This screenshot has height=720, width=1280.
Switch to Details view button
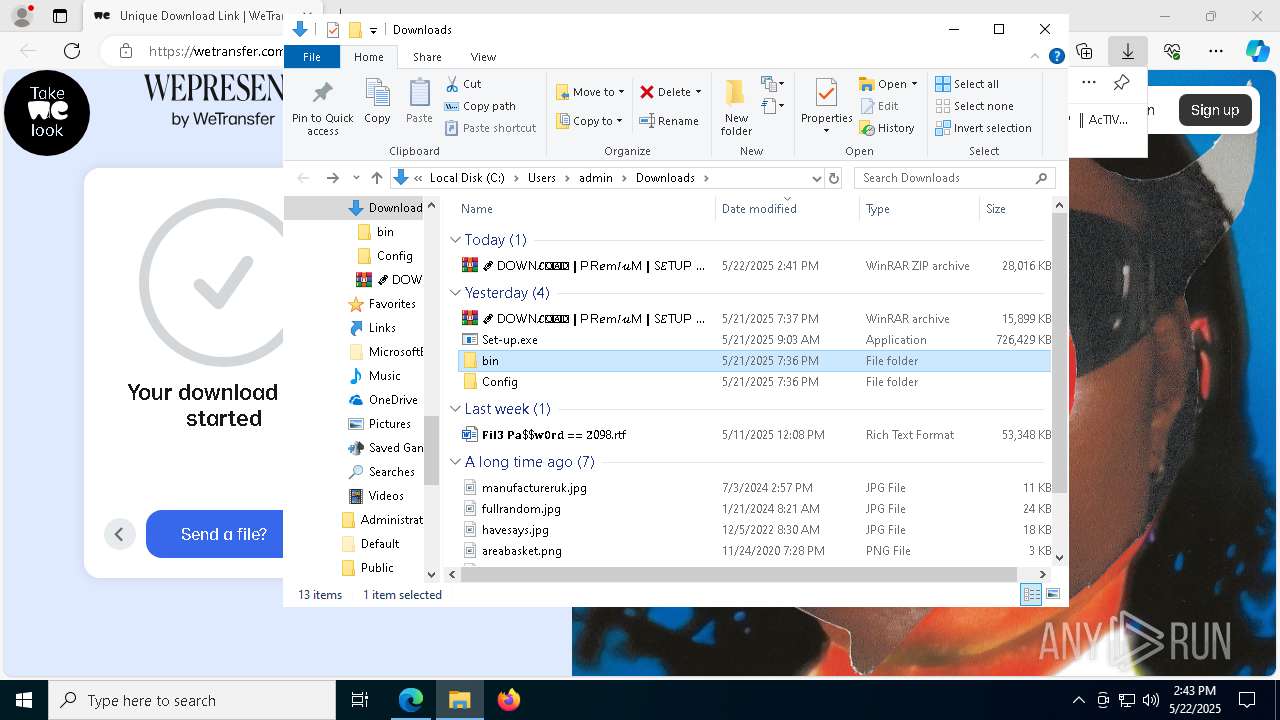coord(1031,595)
